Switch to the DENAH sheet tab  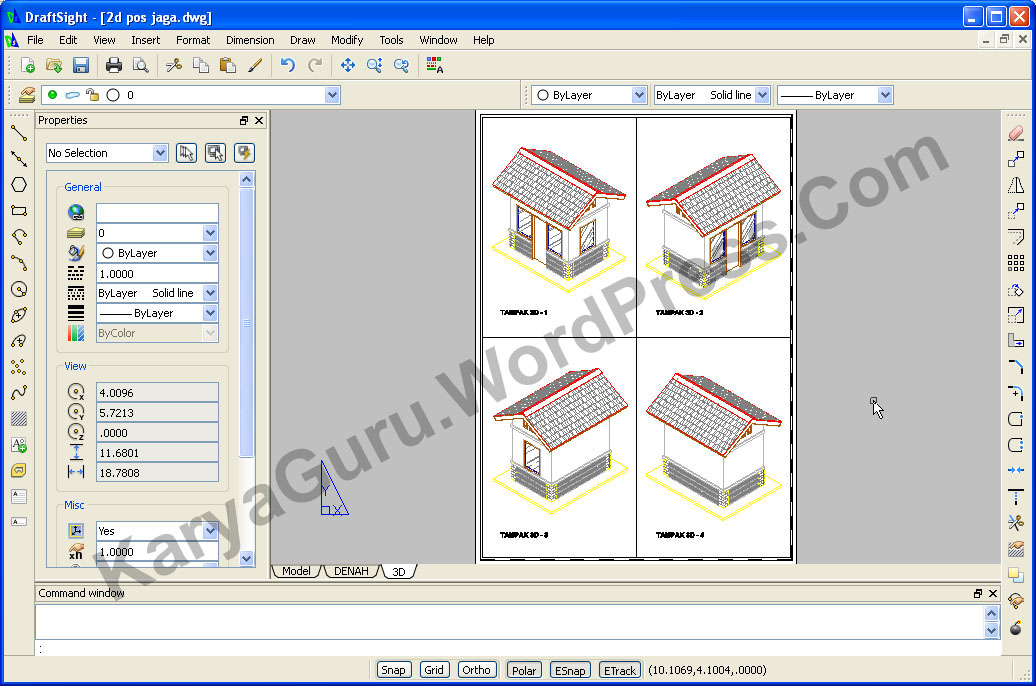pyautogui.click(x=351, y=572)
